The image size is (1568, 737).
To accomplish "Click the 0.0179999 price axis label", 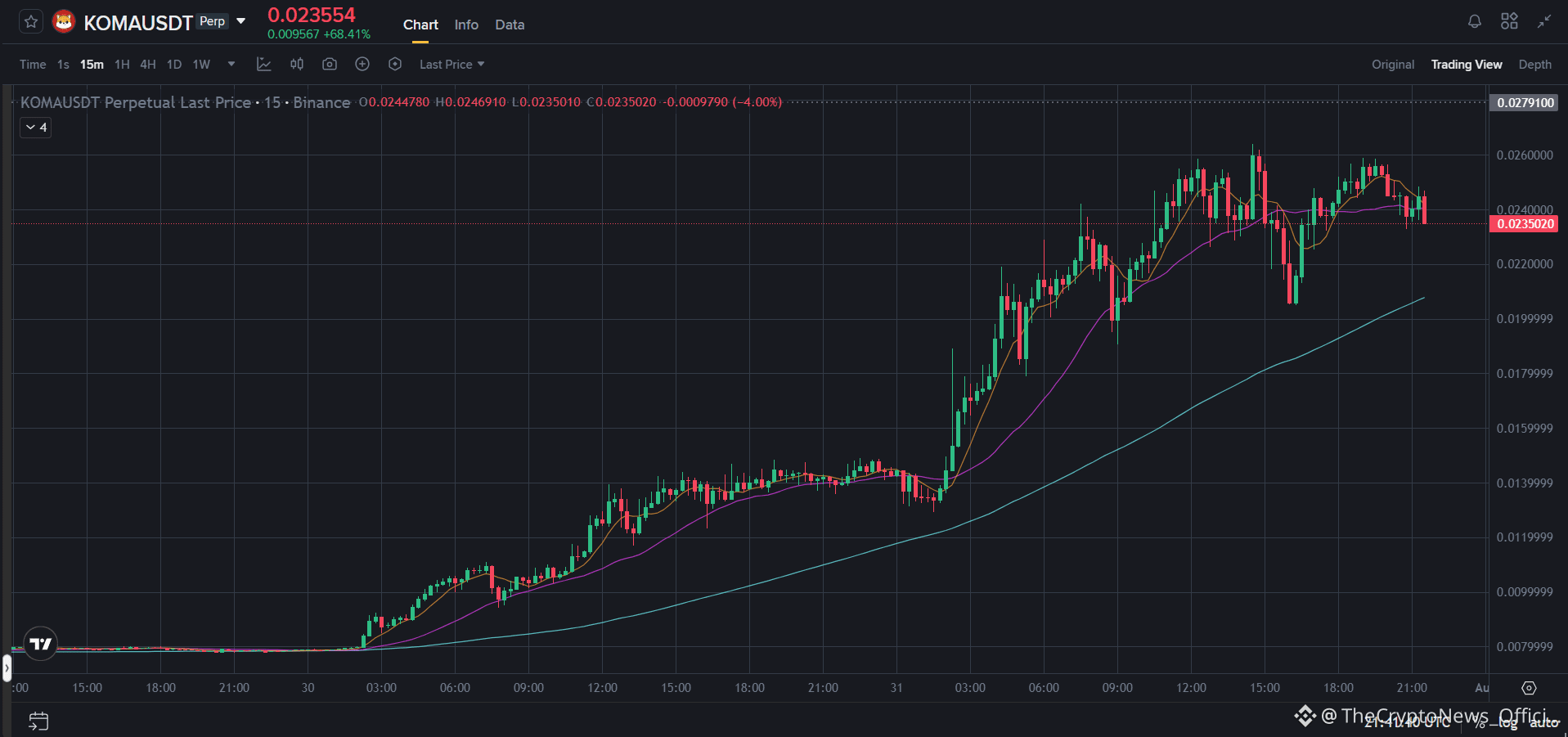I will click(1525, 374).
